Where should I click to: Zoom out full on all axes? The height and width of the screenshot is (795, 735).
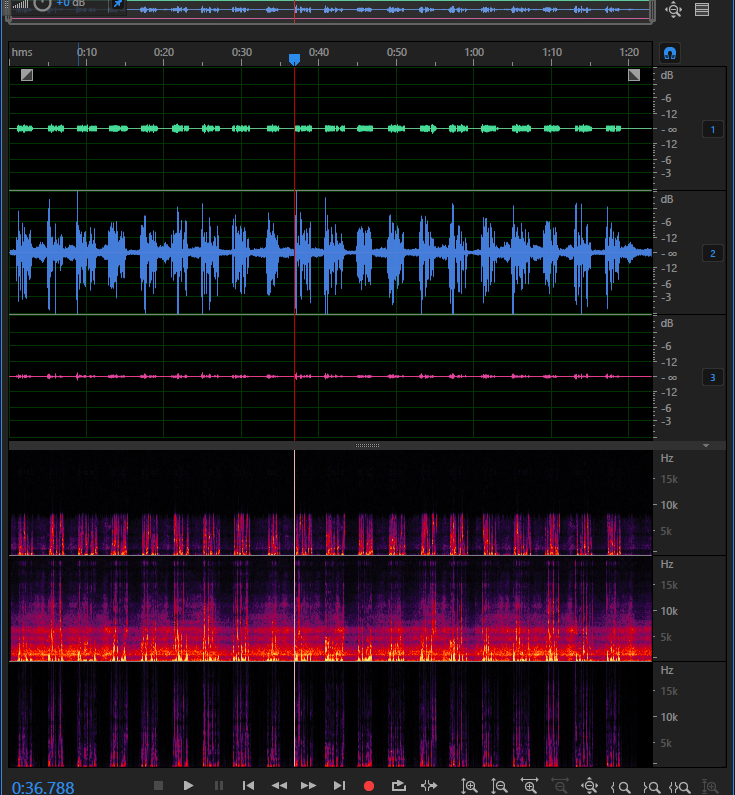point(590,786)
